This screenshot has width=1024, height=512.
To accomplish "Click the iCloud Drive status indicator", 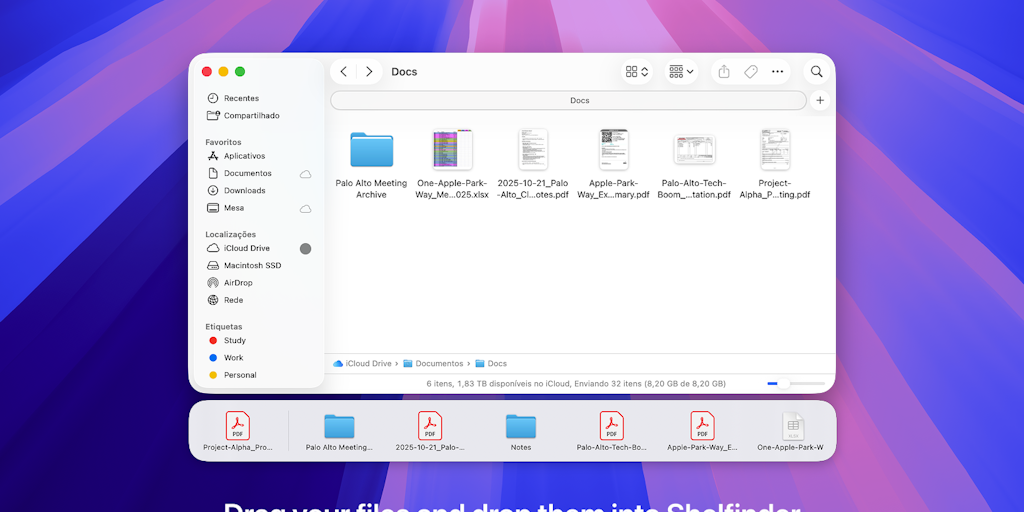I will click(x=305, y=249).
